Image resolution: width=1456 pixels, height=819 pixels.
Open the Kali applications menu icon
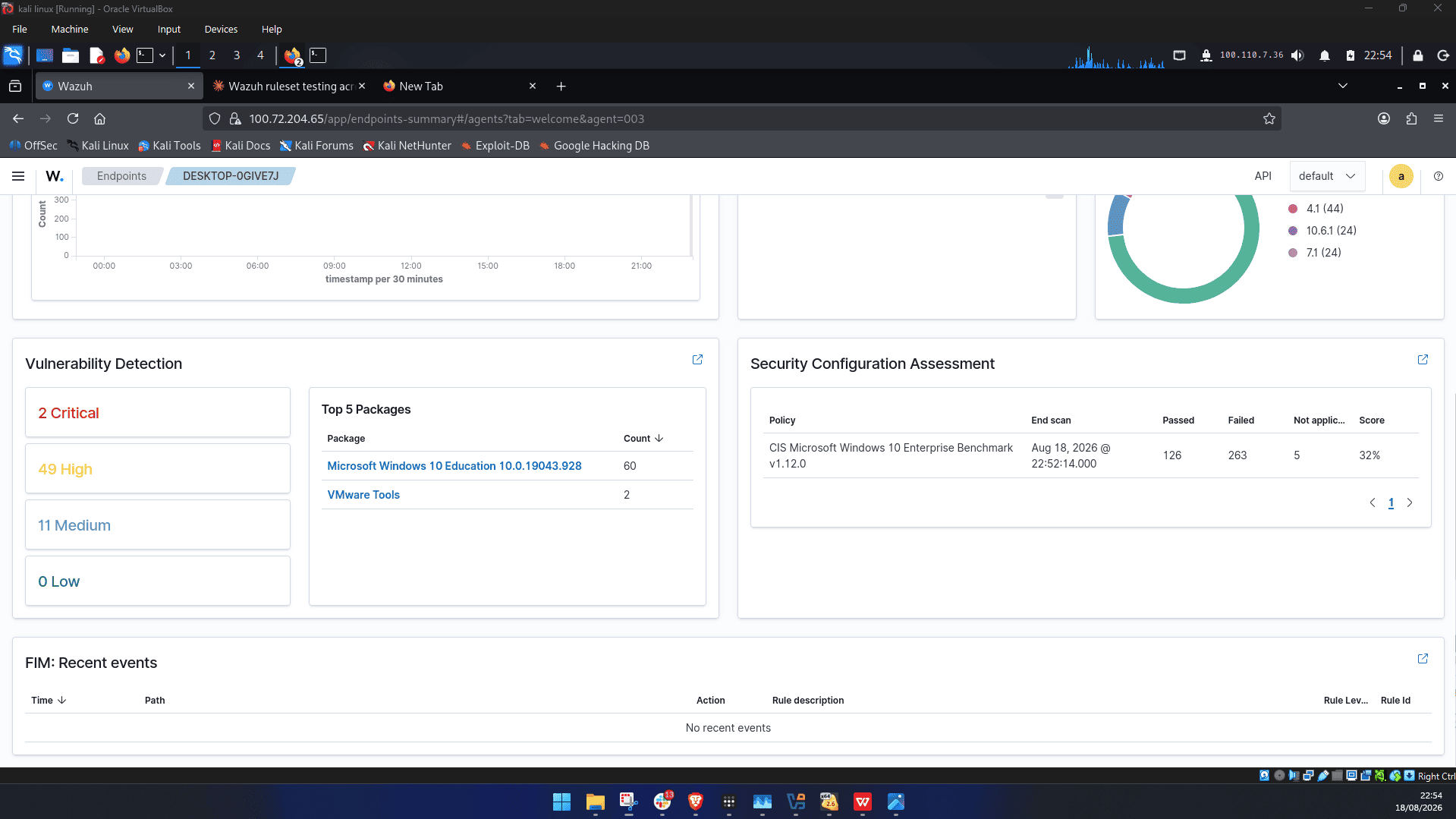point(13,55)
